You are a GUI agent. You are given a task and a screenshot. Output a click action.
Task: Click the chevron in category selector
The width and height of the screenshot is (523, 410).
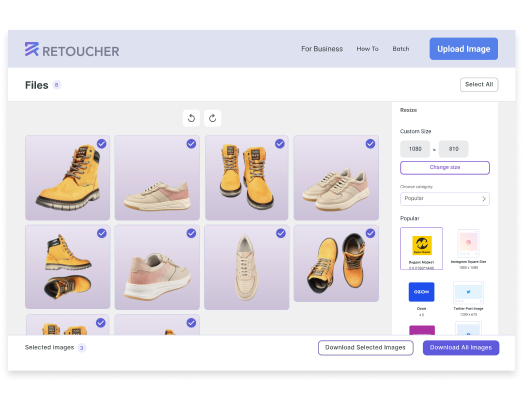[484, 199]
